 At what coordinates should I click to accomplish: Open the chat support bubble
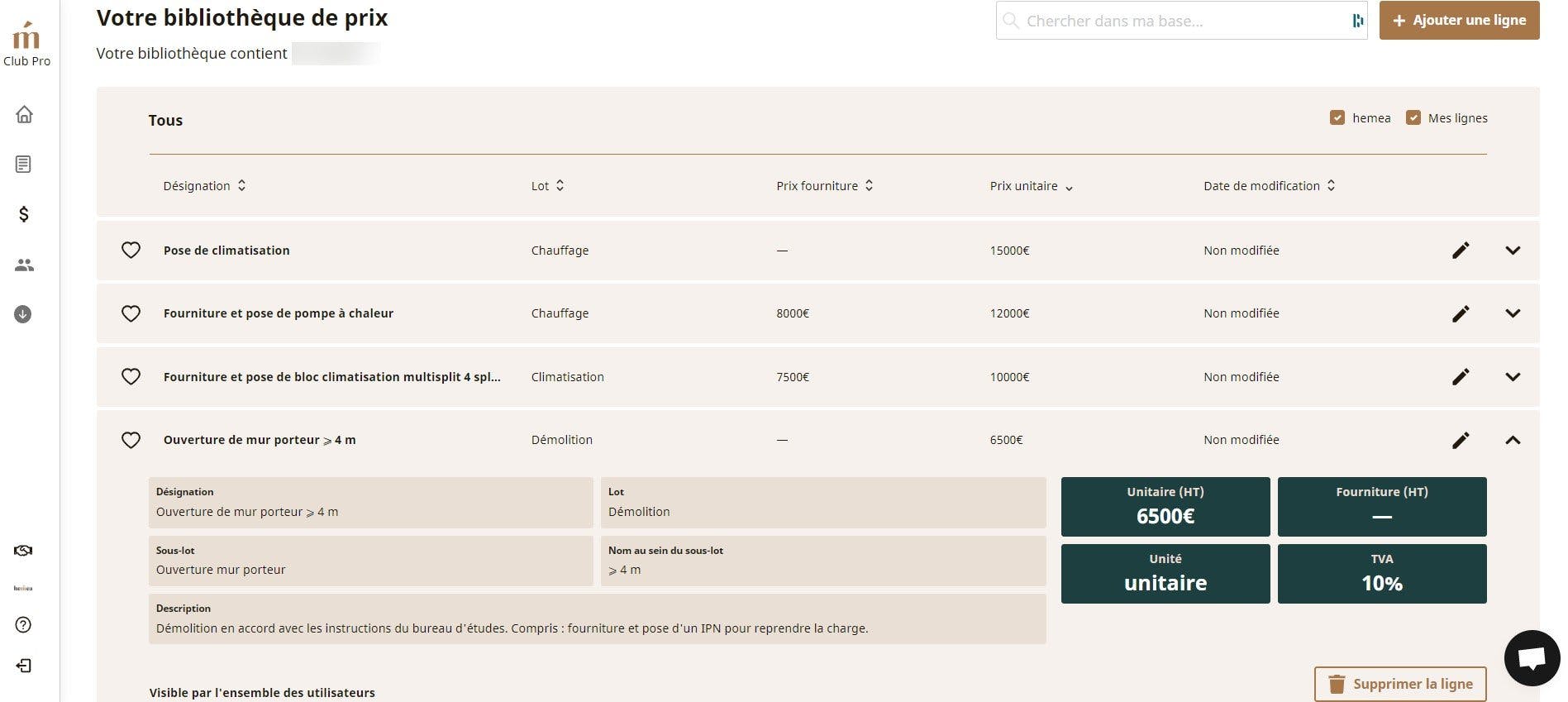[1532, 658]
